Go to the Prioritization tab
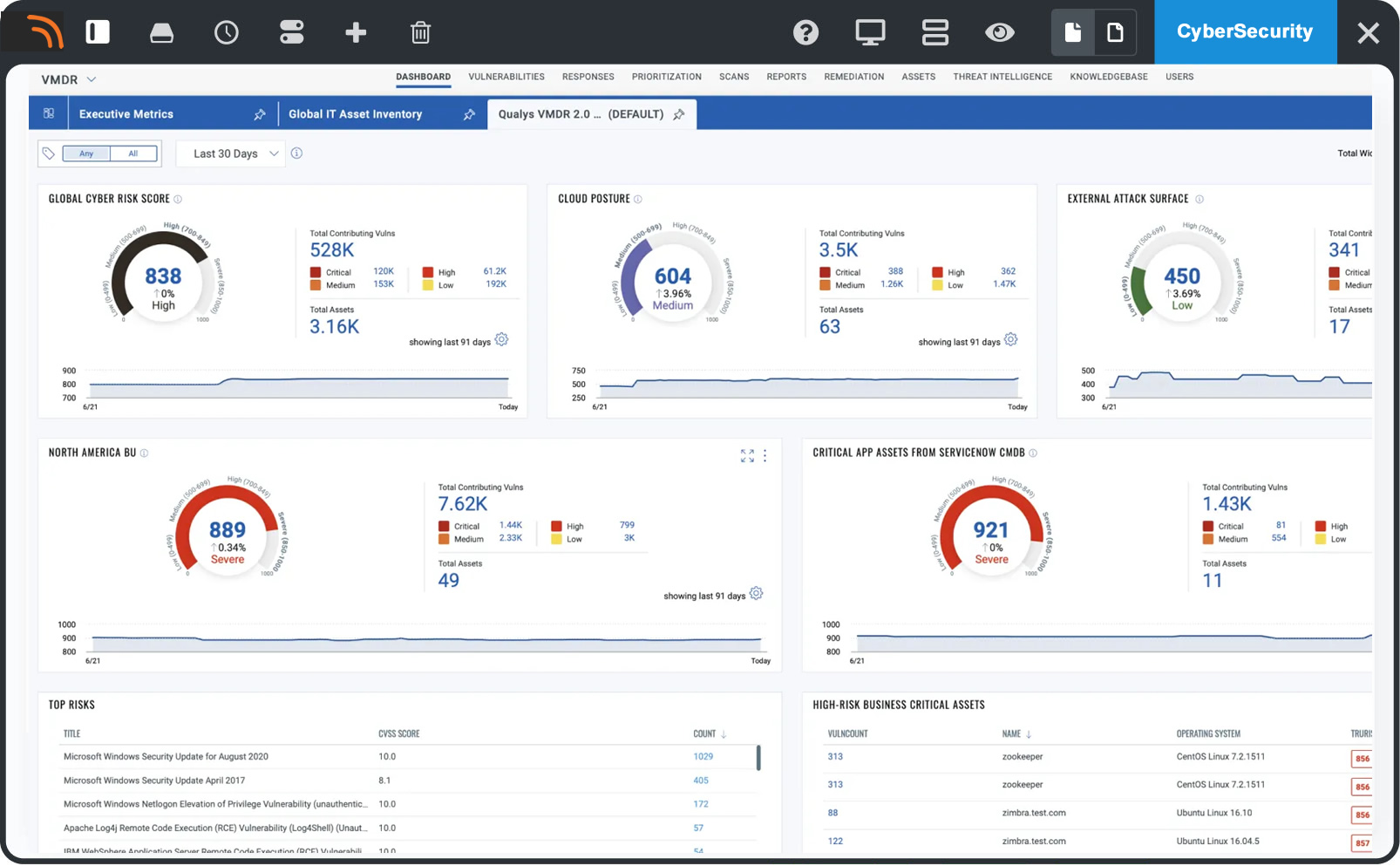 667,77
